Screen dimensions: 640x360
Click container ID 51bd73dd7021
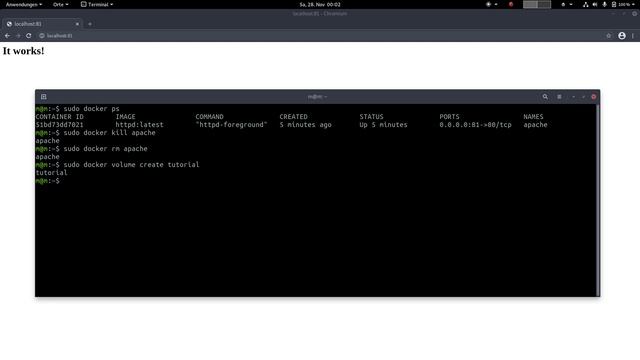59,125
